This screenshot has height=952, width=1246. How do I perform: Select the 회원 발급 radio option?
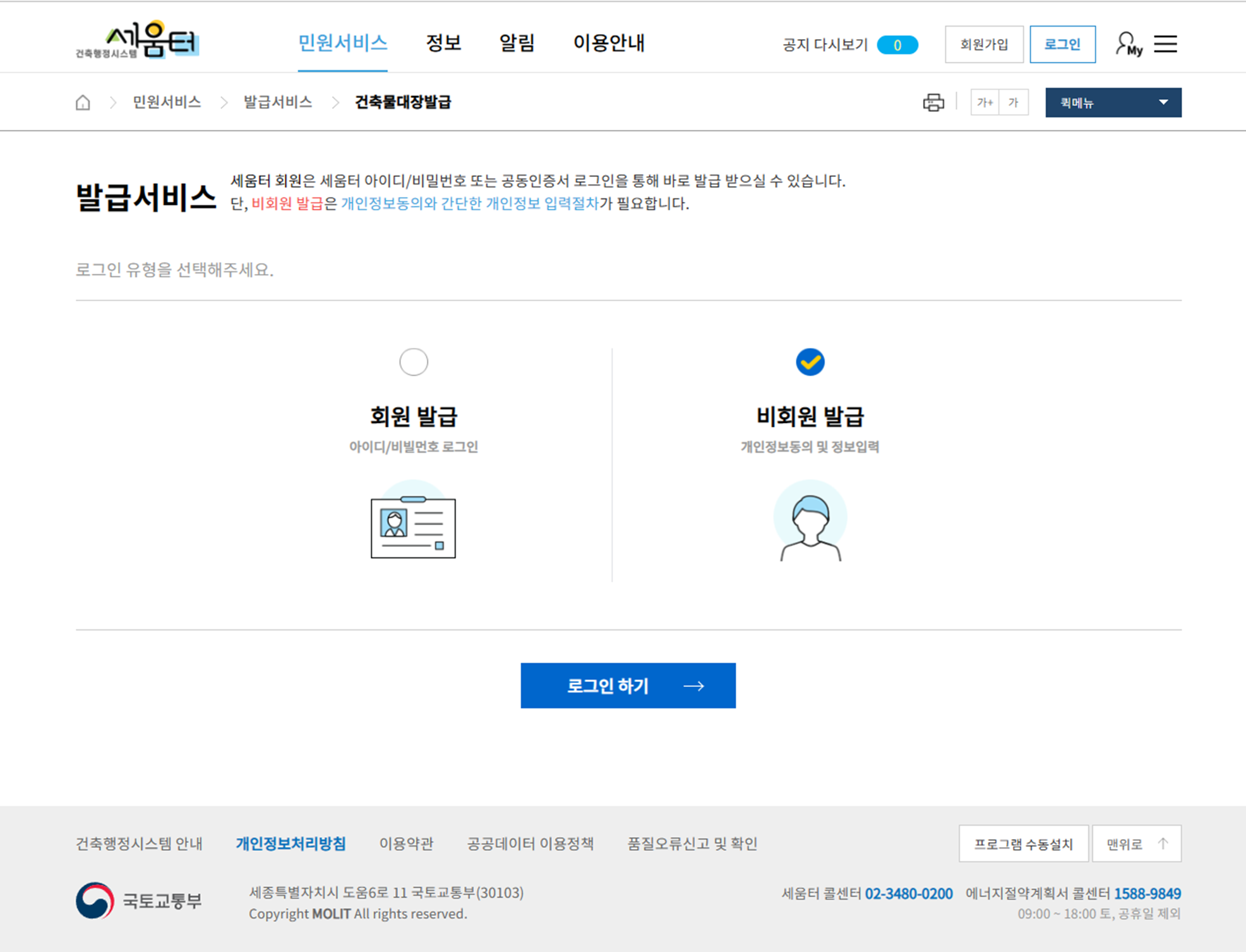click(414, 362)
